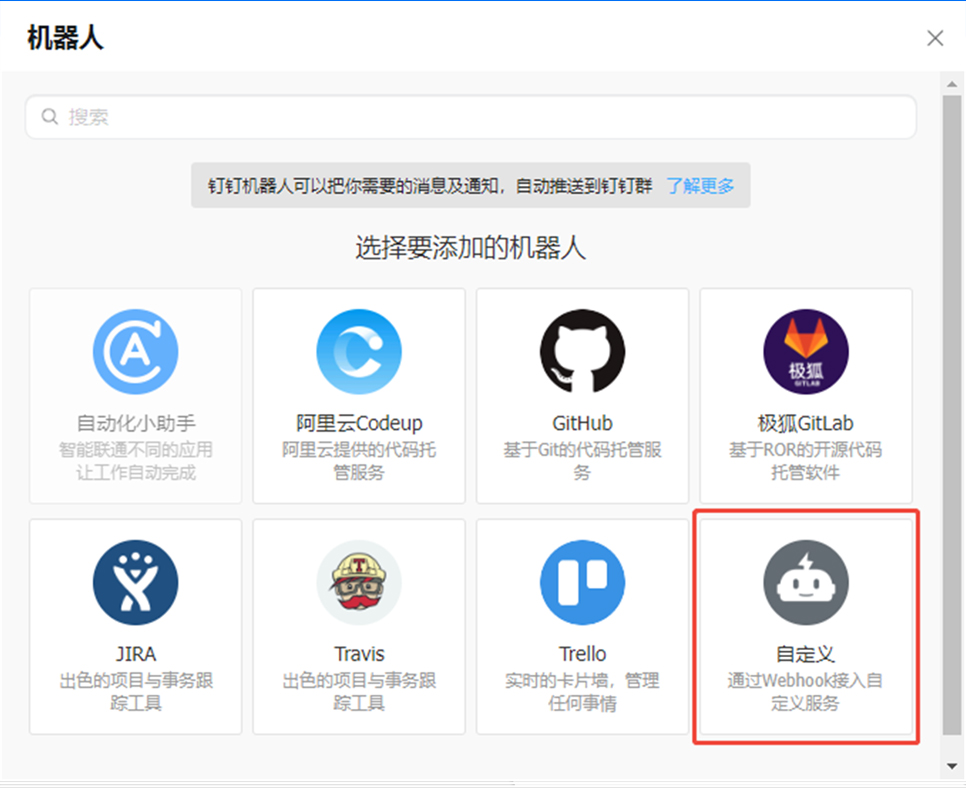Click the 自定义 title label
966x788 pixels.
point(806,654)
